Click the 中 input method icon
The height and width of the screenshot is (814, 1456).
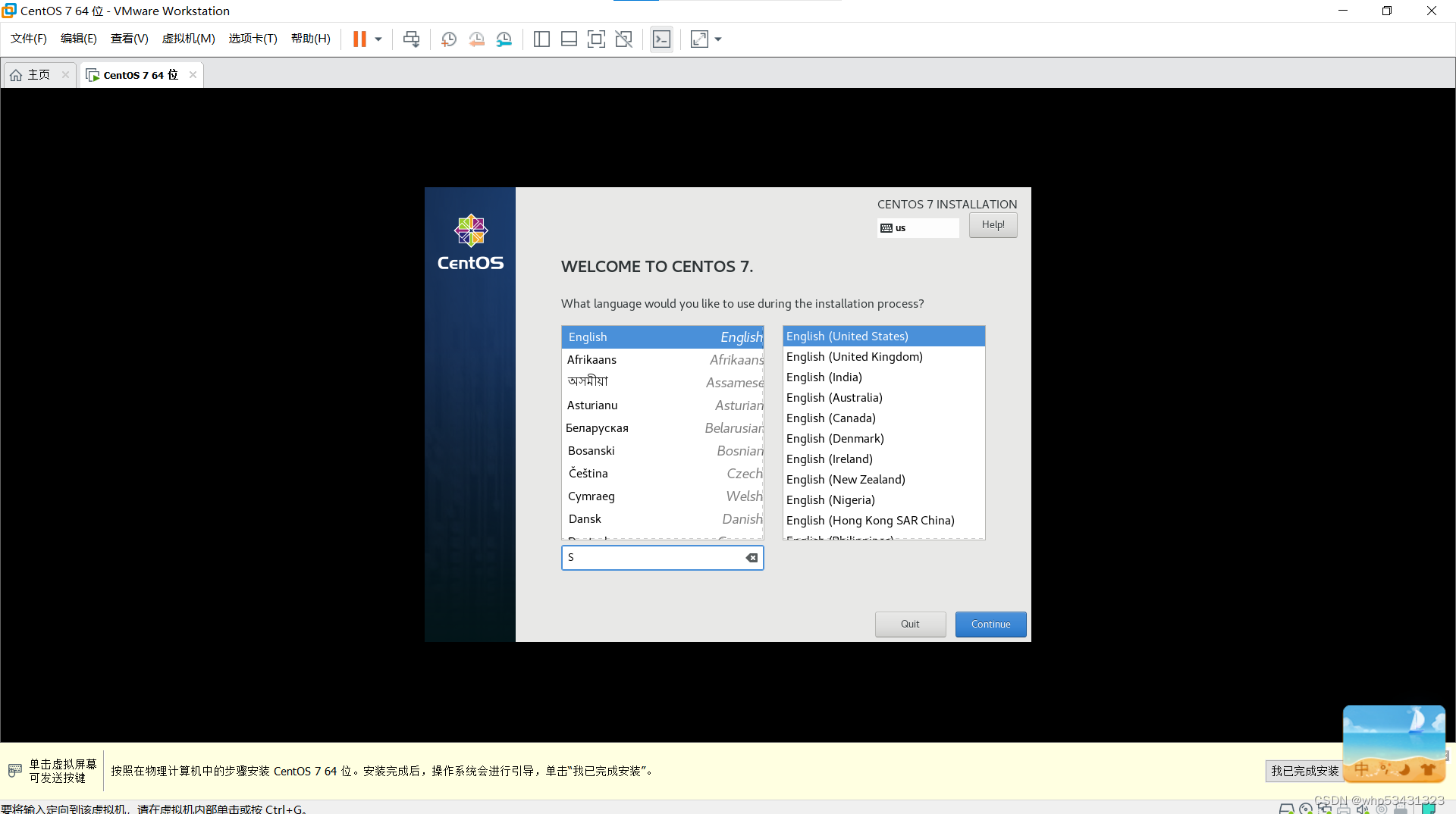point(1362,769)
